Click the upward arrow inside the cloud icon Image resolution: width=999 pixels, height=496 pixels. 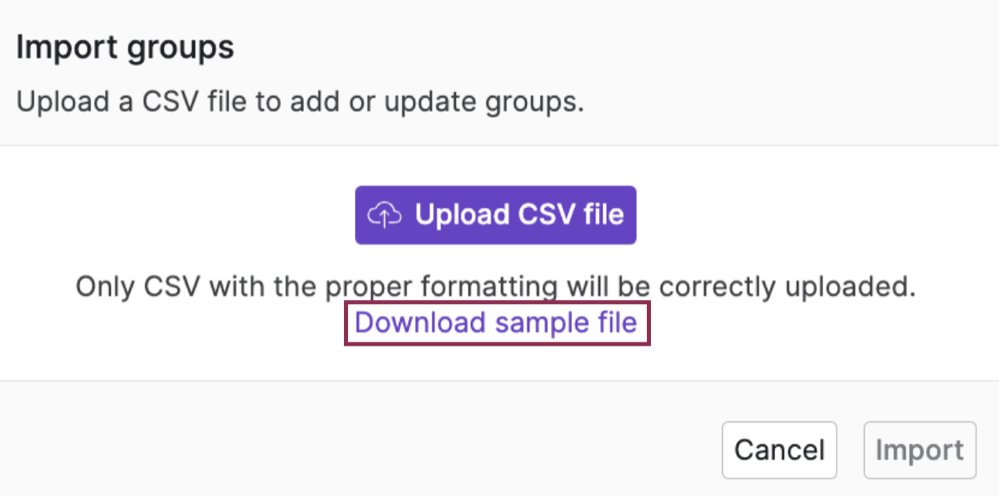[384, 218]
